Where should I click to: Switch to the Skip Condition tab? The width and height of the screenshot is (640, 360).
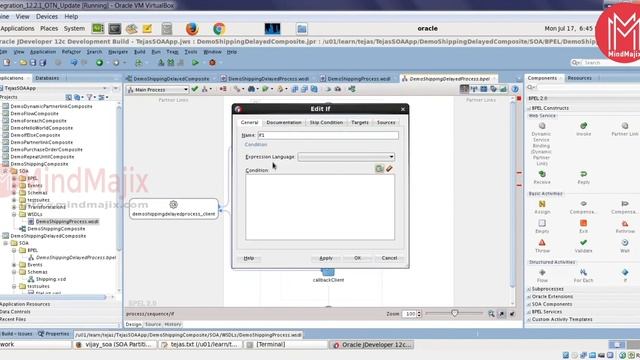point(326,122)
